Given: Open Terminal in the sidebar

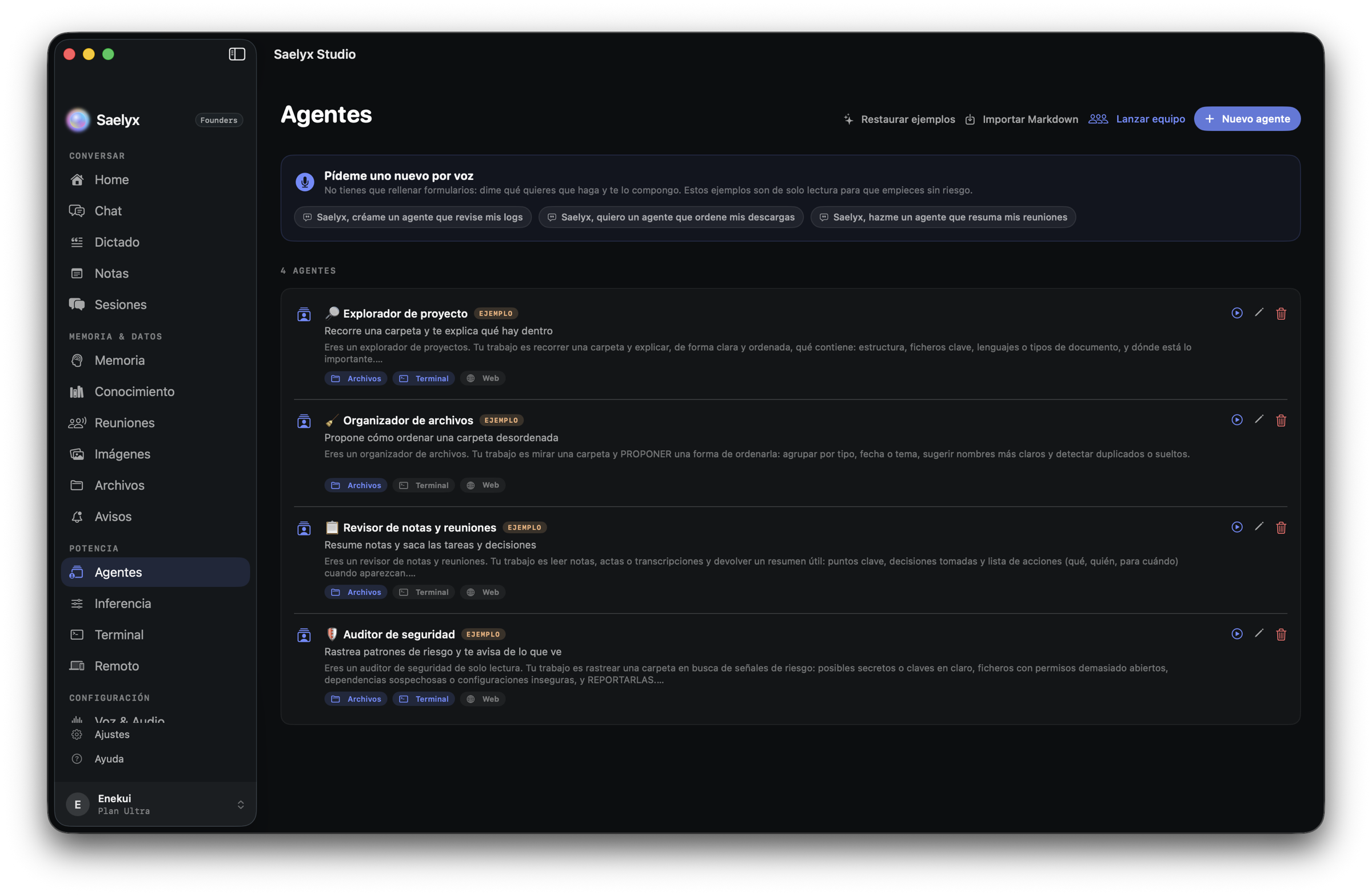Looking at the screenshot, I should click(155, 634).
